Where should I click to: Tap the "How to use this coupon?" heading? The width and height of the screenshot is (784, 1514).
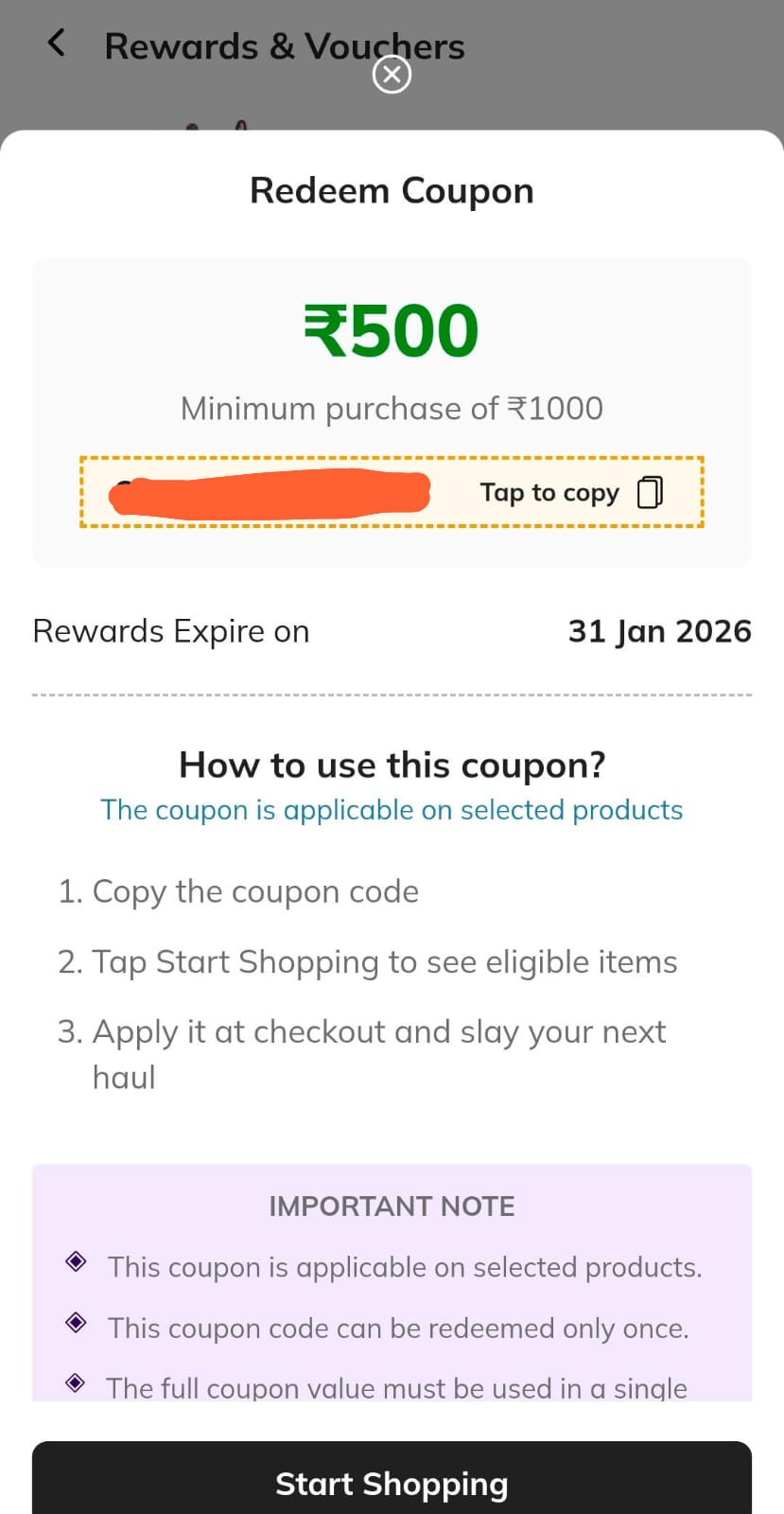(392, 765)
